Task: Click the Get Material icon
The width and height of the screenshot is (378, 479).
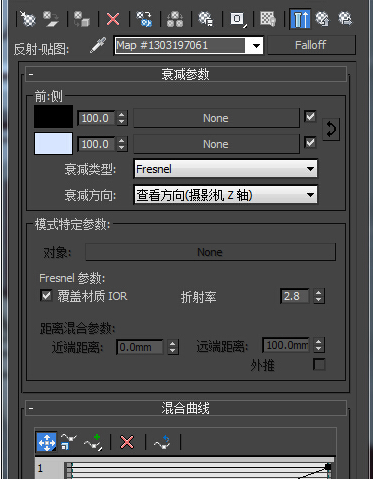Action: (x=28, y=19)
